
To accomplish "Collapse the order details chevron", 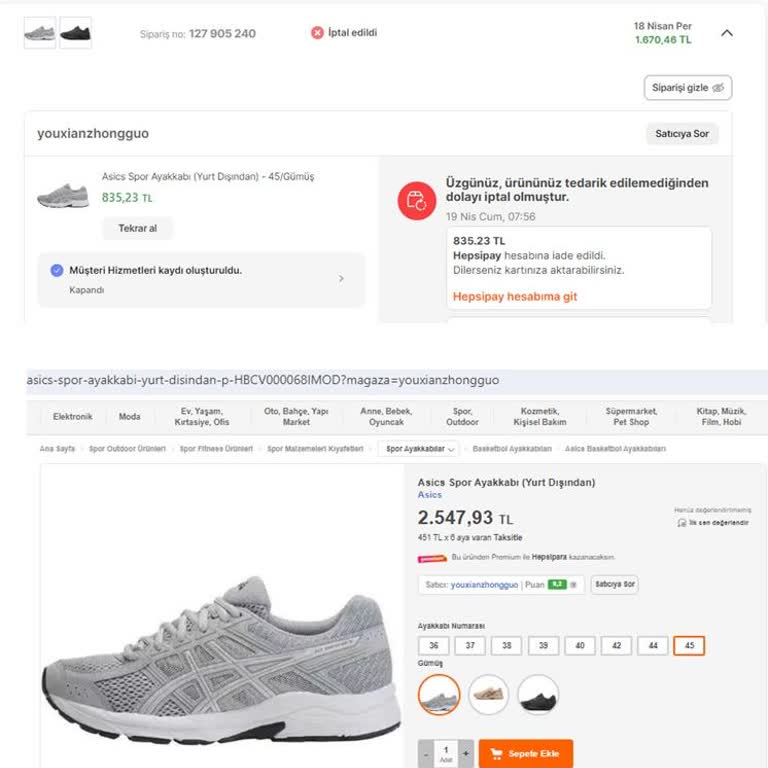I will (x=727, y=33).
